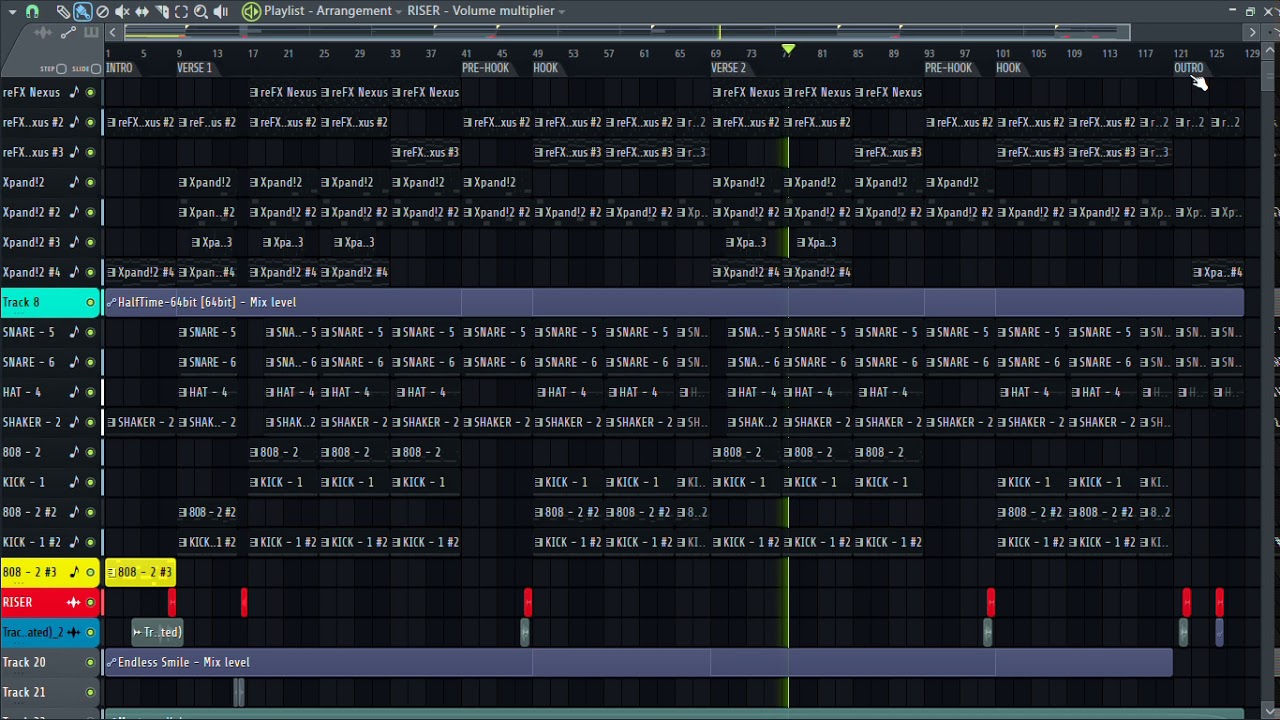Viewport: 1280px width, 720px height.
Task: Select the Slice tool
Action: coord(162,11)
